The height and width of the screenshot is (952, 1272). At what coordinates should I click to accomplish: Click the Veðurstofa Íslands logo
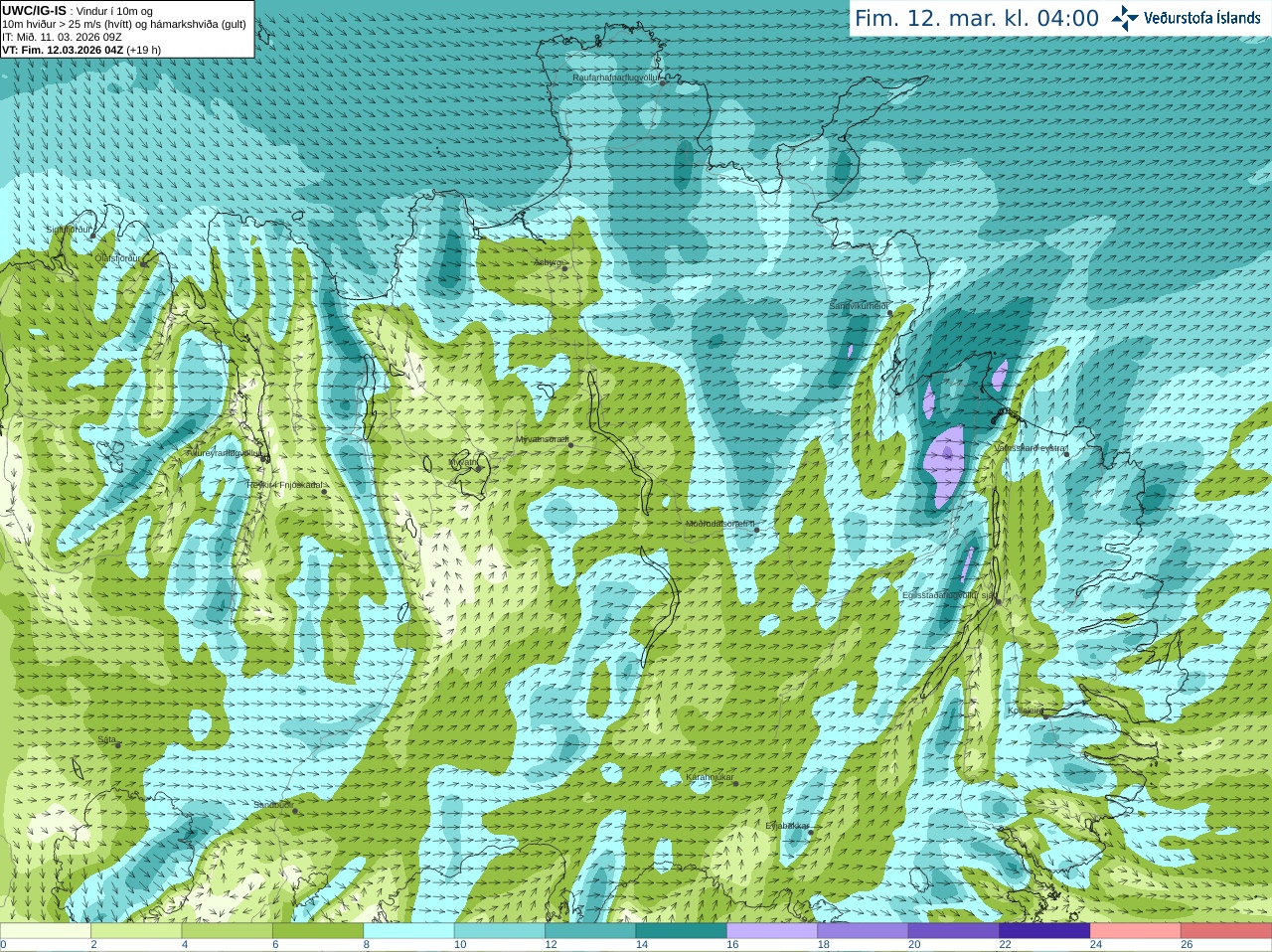[x=1186, y=18]
